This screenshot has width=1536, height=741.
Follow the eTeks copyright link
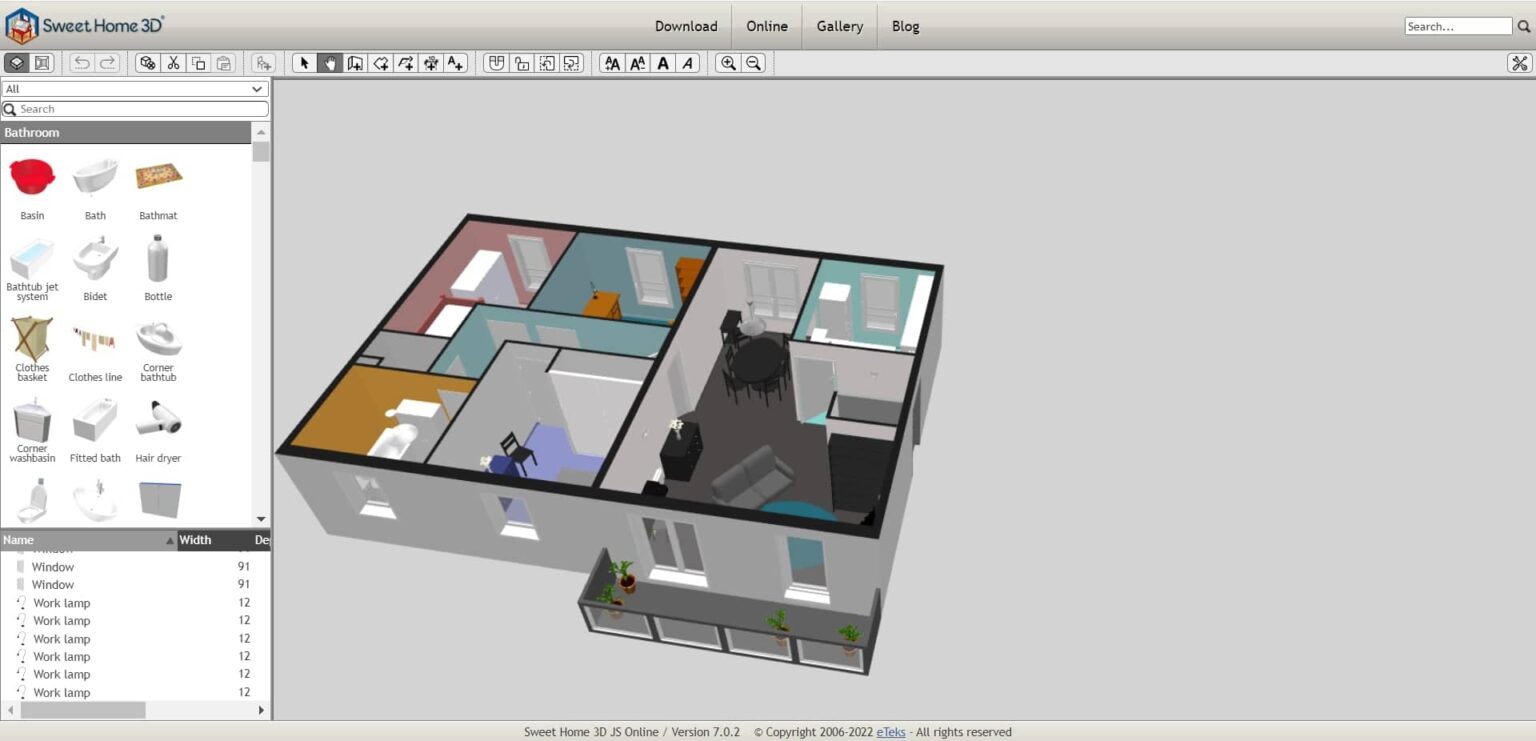[x=890, y=731]
